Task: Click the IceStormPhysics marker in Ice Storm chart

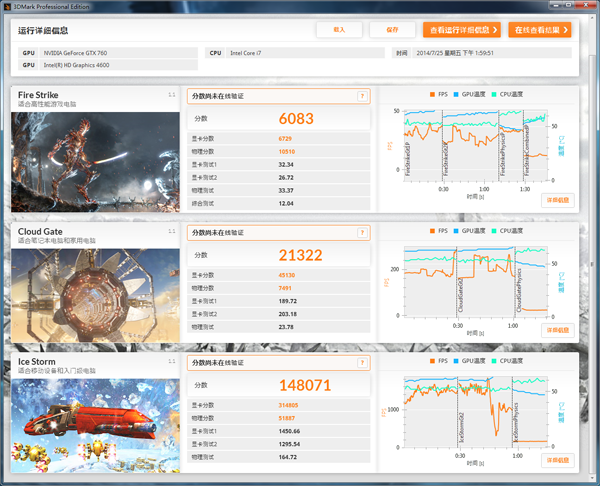Action: pos(516,422)
